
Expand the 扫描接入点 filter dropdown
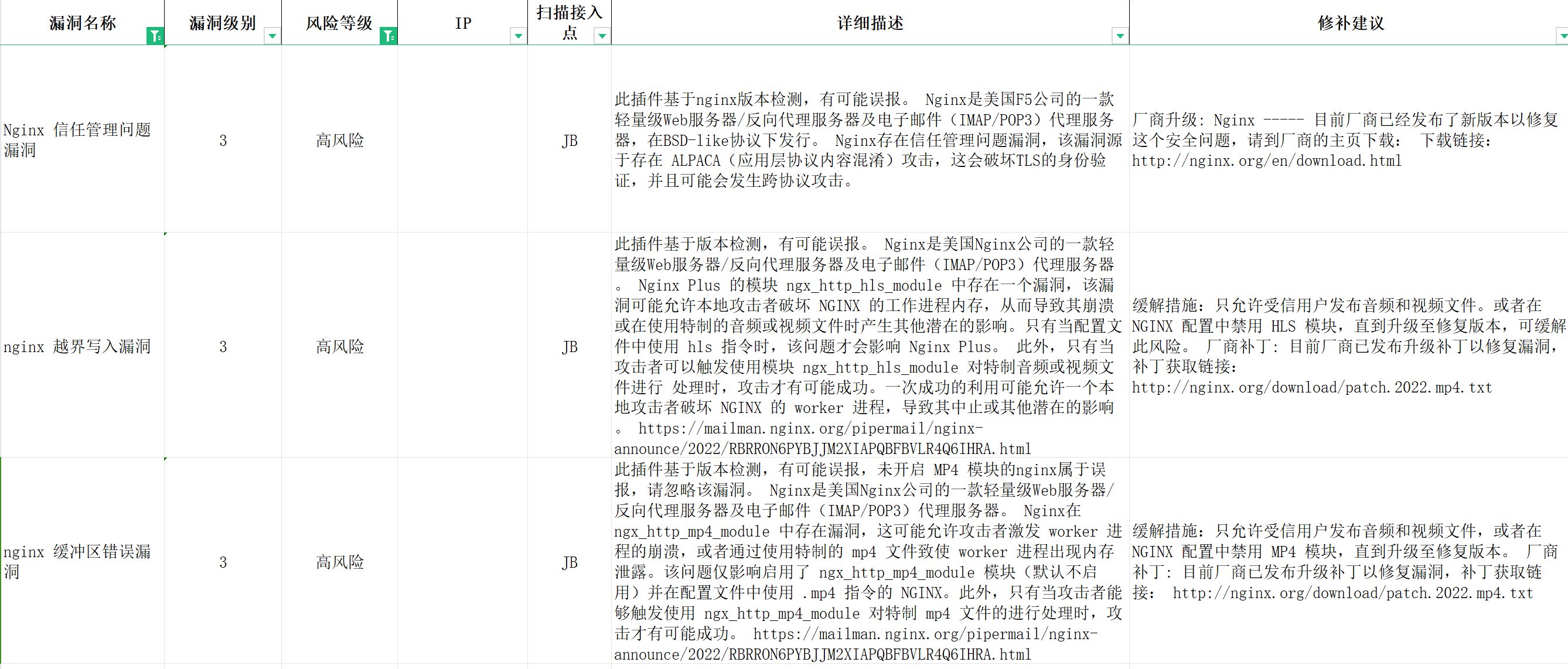pyautogui.click(x=602, y=36)
